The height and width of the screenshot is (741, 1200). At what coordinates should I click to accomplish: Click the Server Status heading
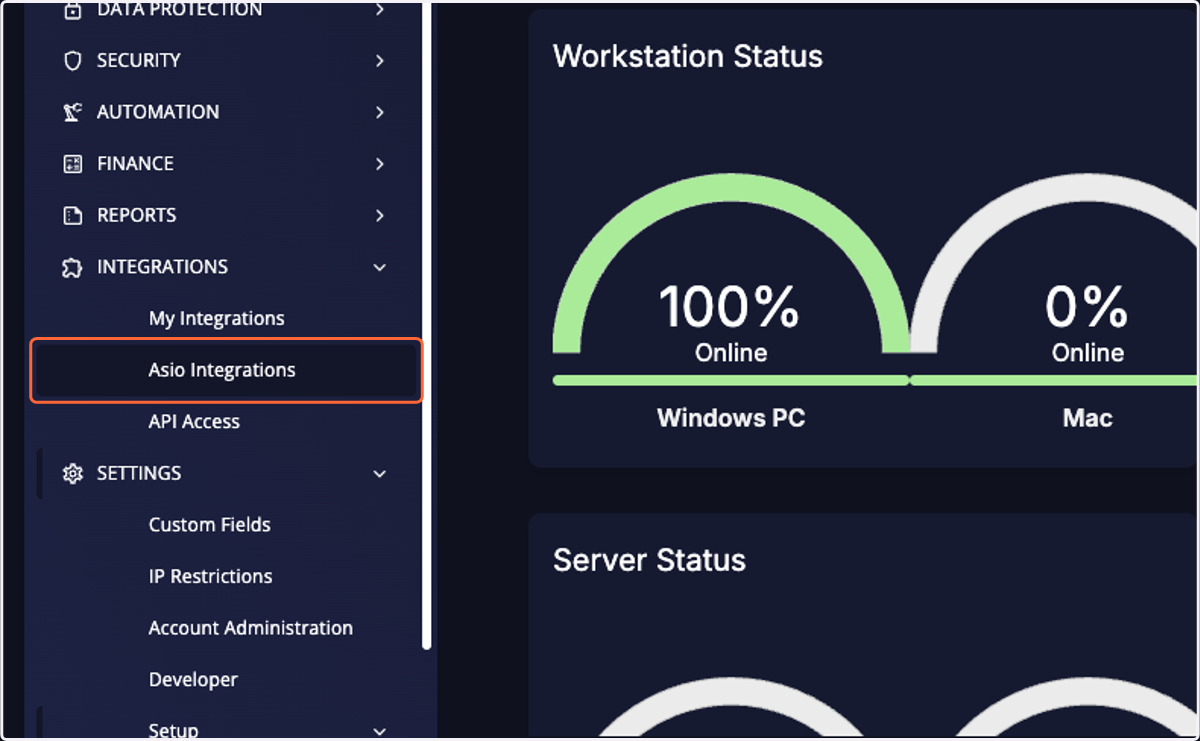[x=649, y=560]
